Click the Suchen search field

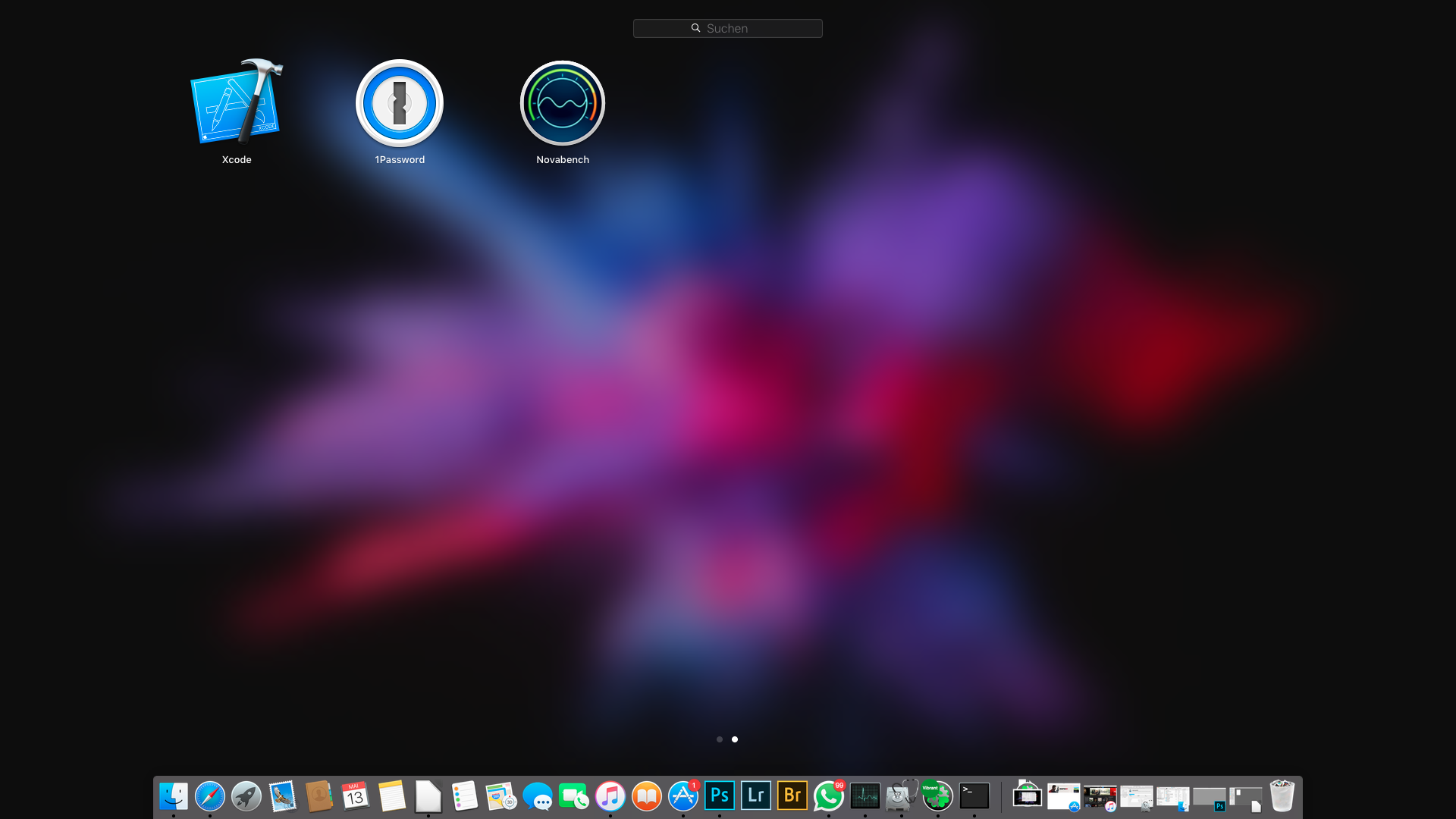728,28
